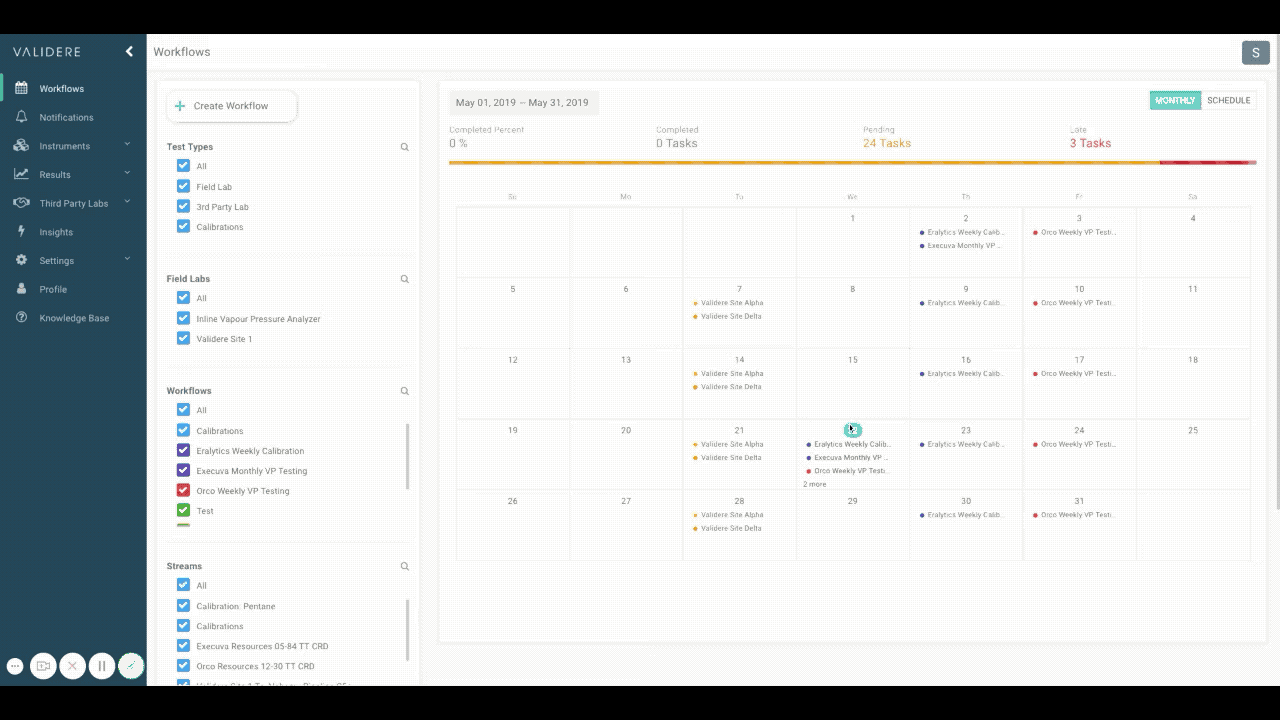Image resolution: width=1280 pixels, height=720 pixels.
Task: Search within Streams filter
Action: tap(405, 566)
